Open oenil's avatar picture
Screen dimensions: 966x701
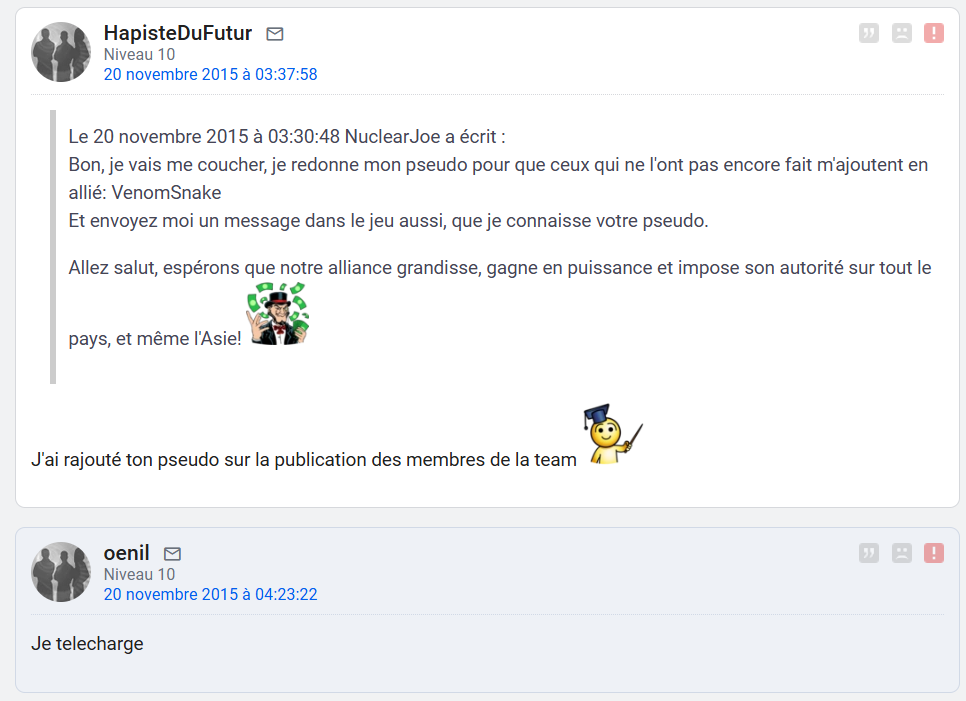[61, 572]
